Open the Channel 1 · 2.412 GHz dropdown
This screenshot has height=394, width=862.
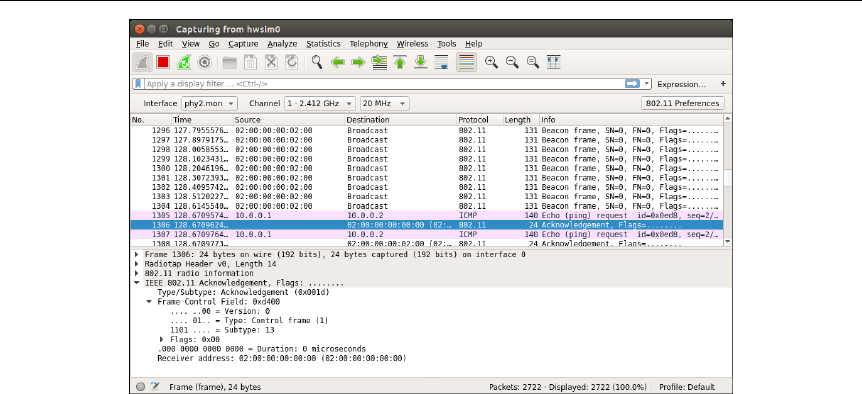coord(319,103)
